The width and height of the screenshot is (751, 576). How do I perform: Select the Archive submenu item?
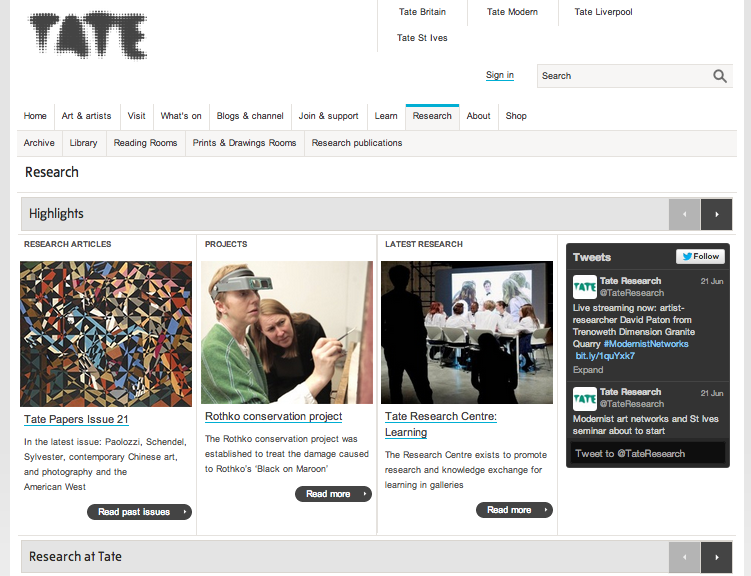[39, 143]
